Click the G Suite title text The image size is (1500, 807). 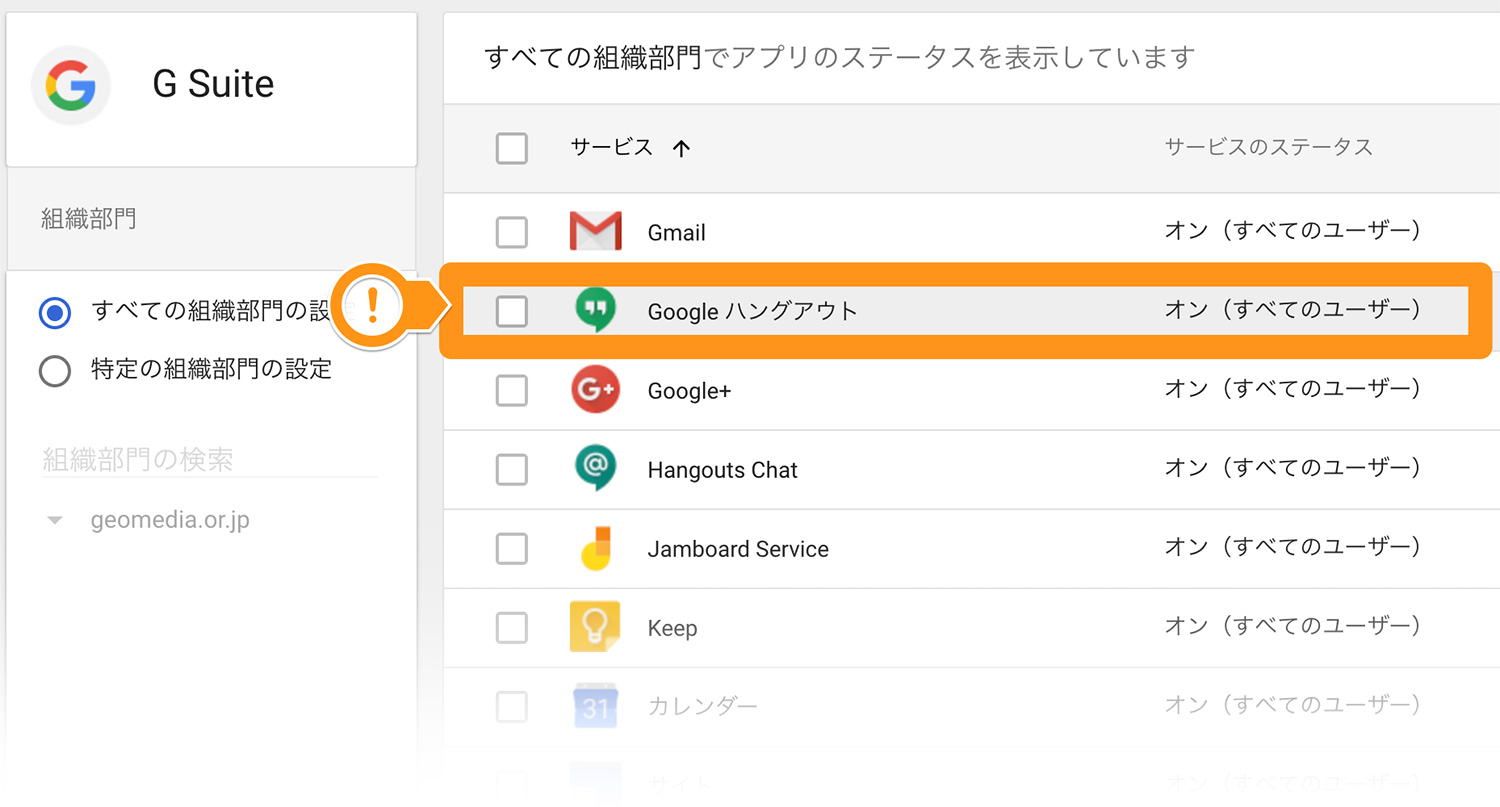[x=213, y=84]
